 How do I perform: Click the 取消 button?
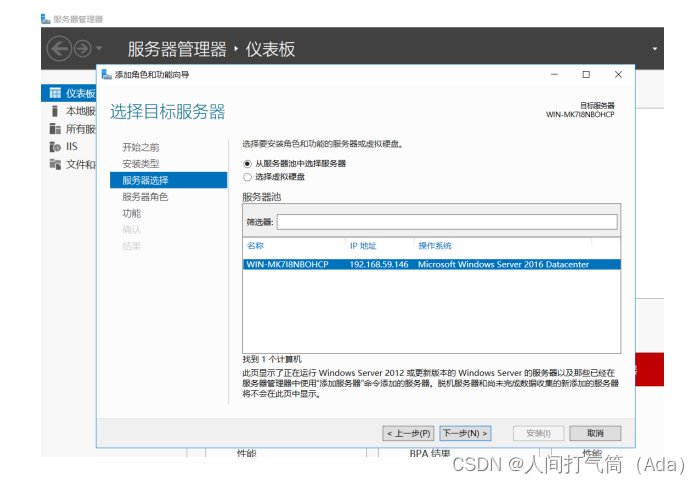[595, 433]
